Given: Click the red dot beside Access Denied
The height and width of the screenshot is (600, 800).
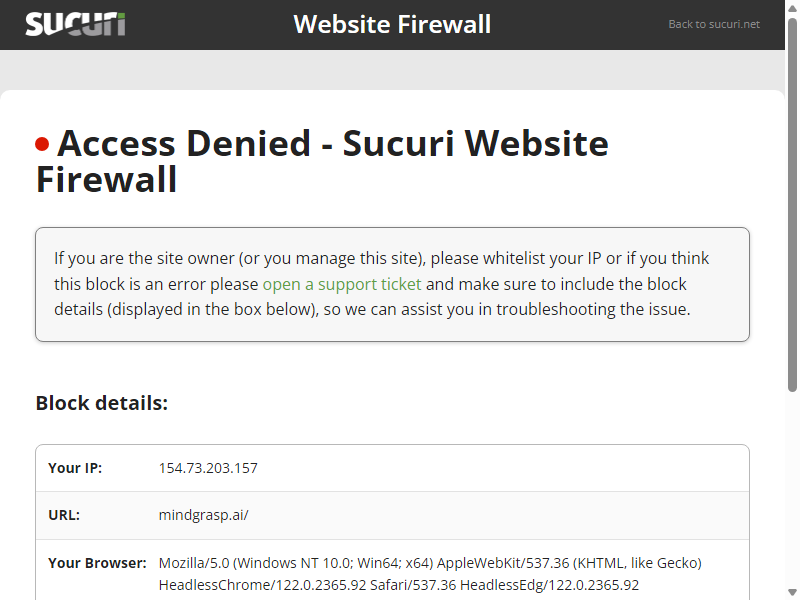Looking at the screenshot, I should pyautogui.click(x=42, y=144).
